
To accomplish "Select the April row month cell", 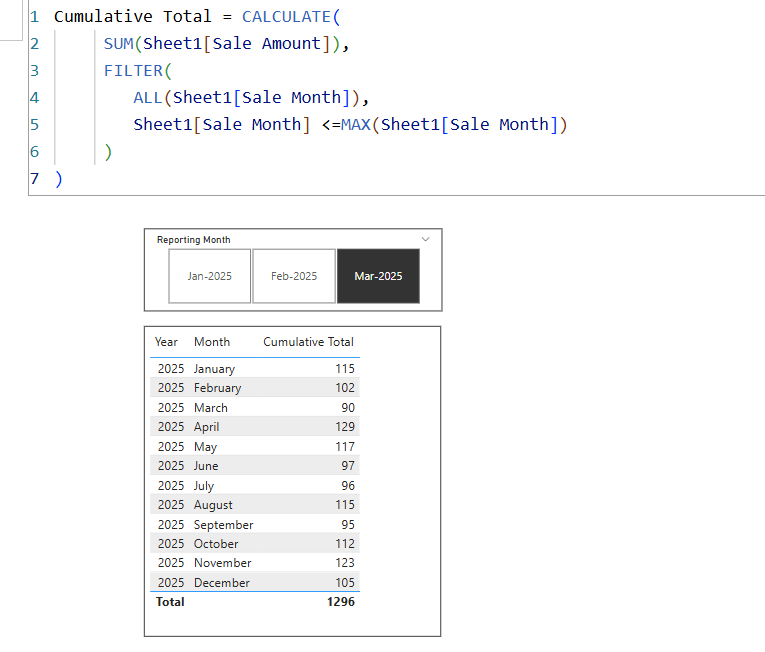I will [x=206, y=427].
